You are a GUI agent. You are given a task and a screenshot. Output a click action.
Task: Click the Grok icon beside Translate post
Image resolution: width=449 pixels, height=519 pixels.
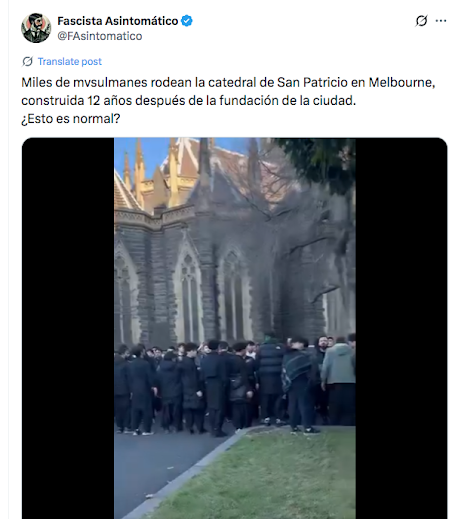pos(27,61)
